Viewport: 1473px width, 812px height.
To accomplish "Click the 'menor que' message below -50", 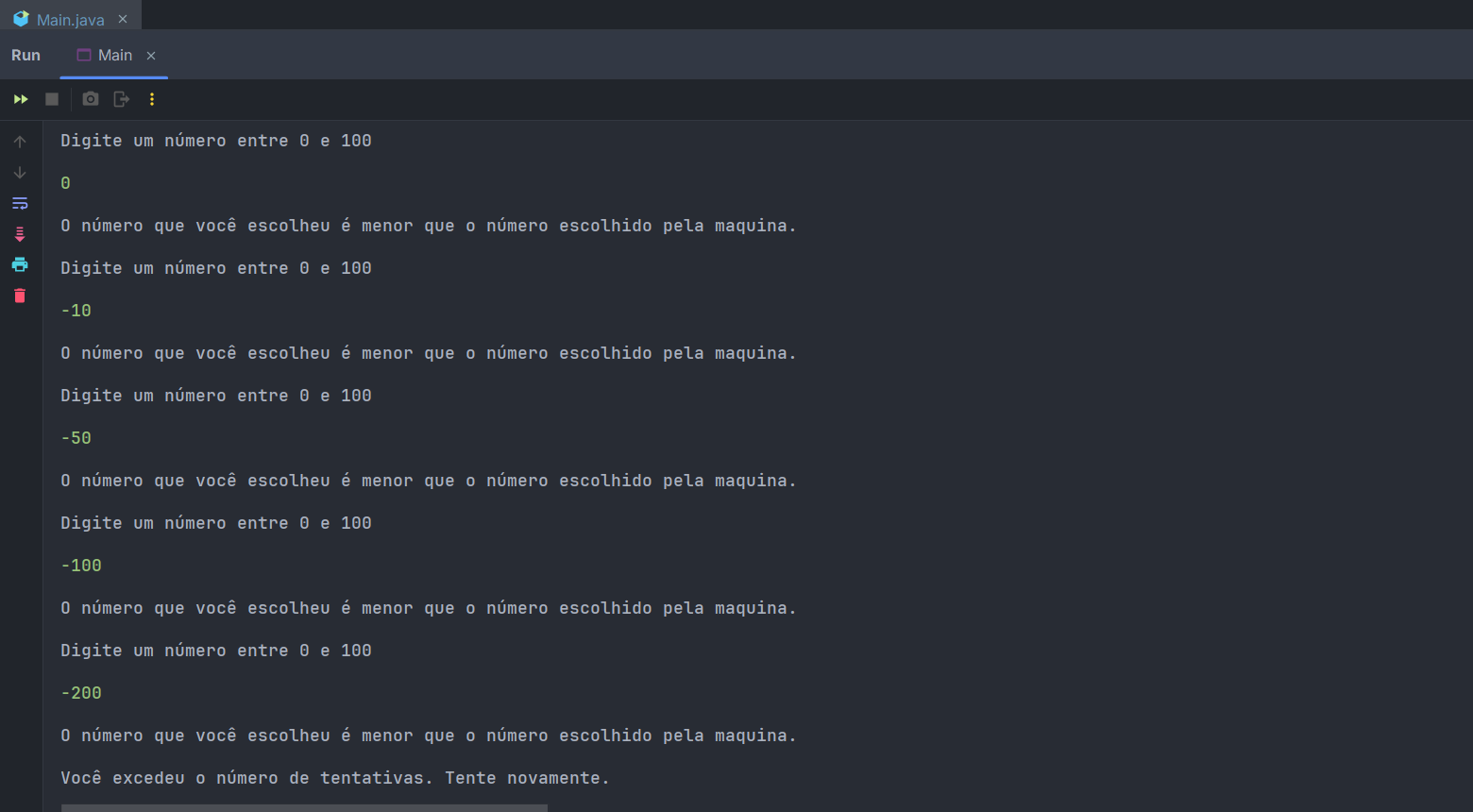I will 429,481.
